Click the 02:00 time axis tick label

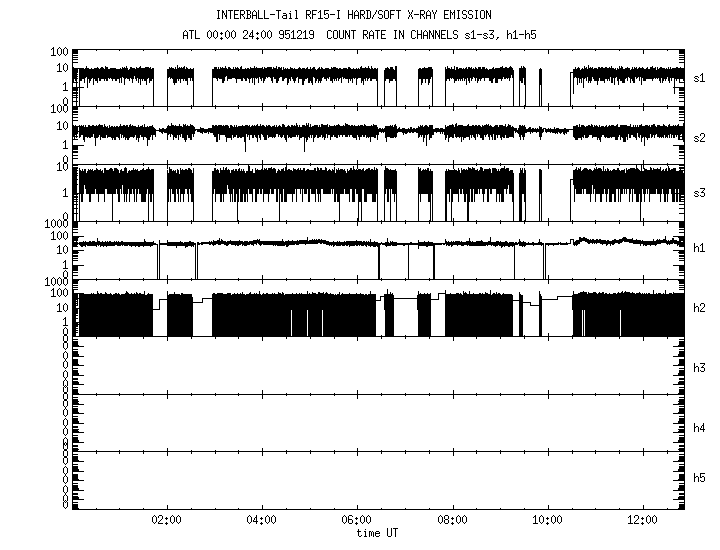(x=166, y=521)
